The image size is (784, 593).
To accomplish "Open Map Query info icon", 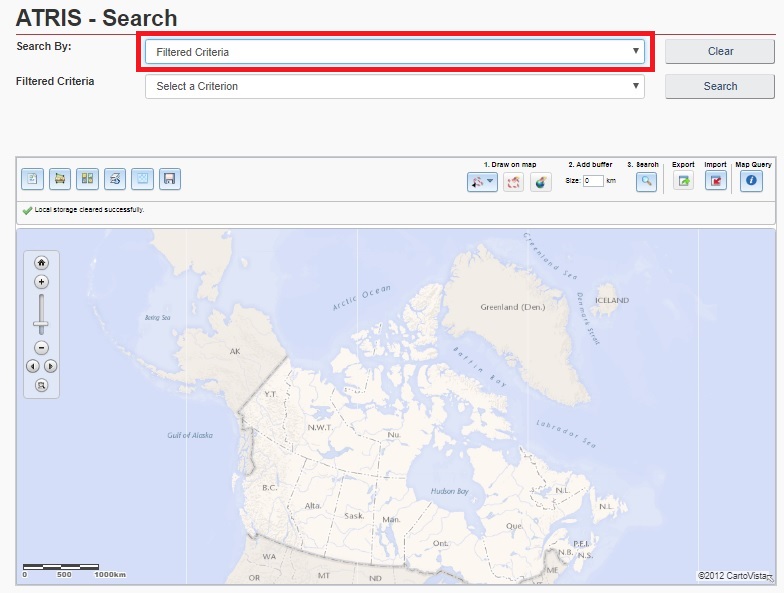I will tap(750, 181).
